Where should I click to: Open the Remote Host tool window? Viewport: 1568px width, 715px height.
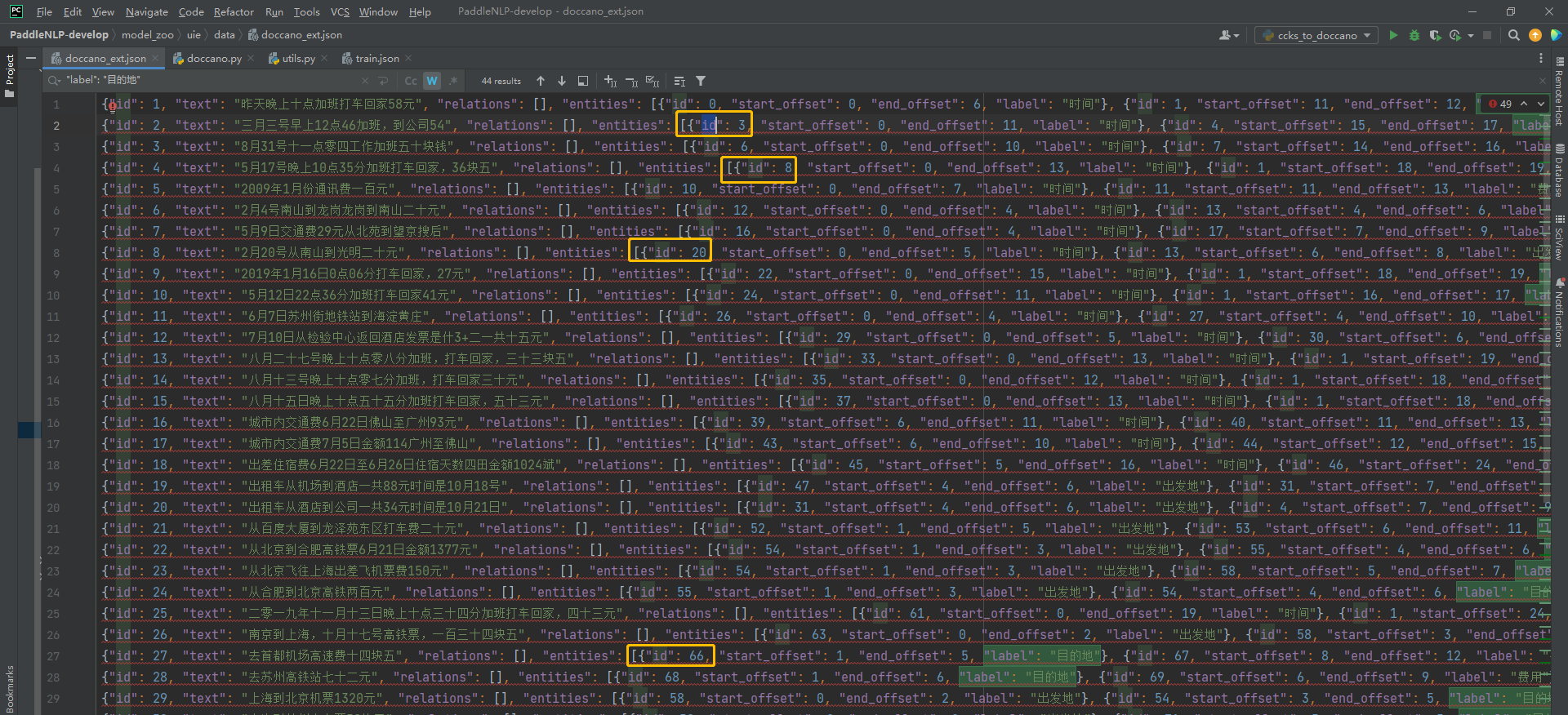tap(1559, 91)
